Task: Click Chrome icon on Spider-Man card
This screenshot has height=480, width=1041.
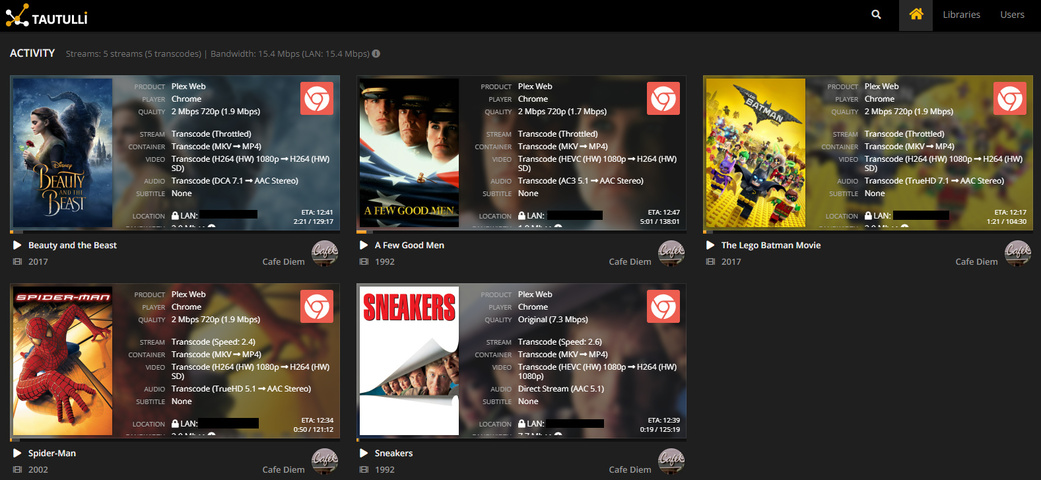Action: point(317,307)
